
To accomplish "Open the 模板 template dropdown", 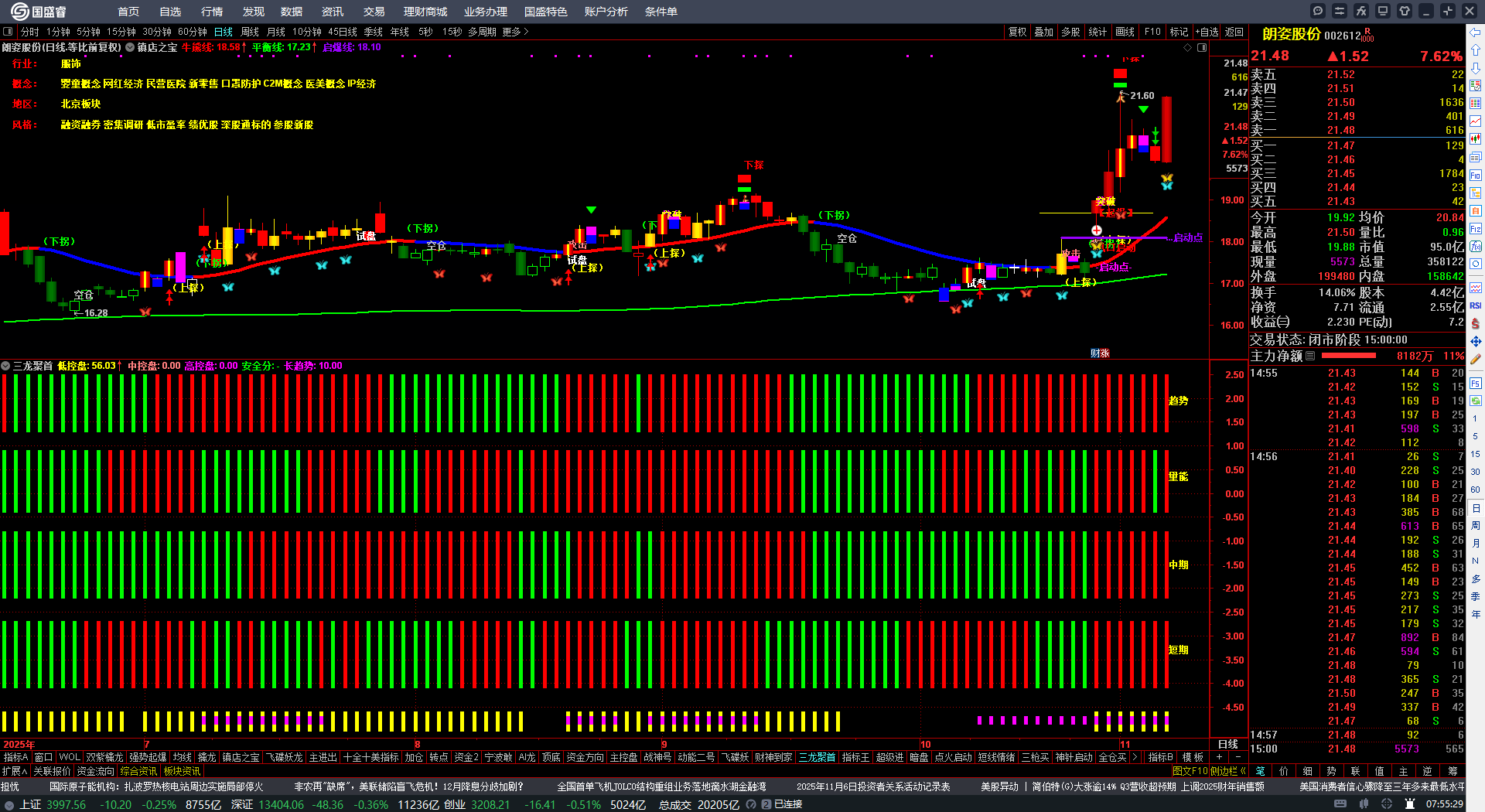I will point(1193,757).
